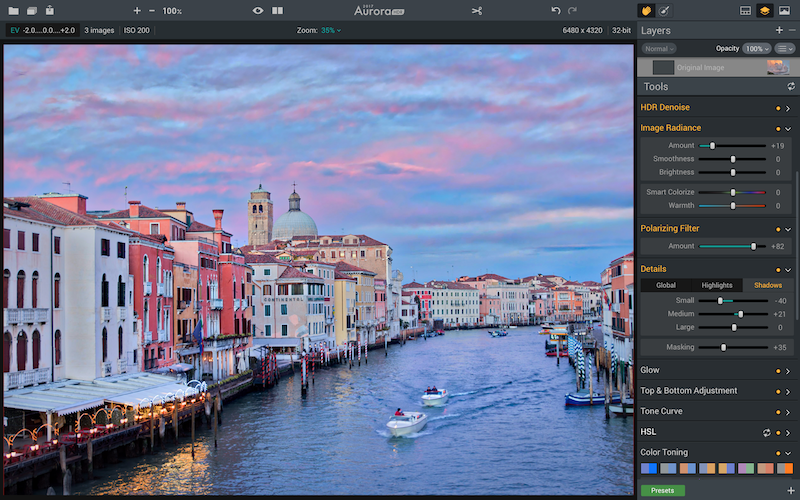This screenshot has height=500, width=800.
Task: Toggle the Image Radiance enable dot
Action: (778, 129)
